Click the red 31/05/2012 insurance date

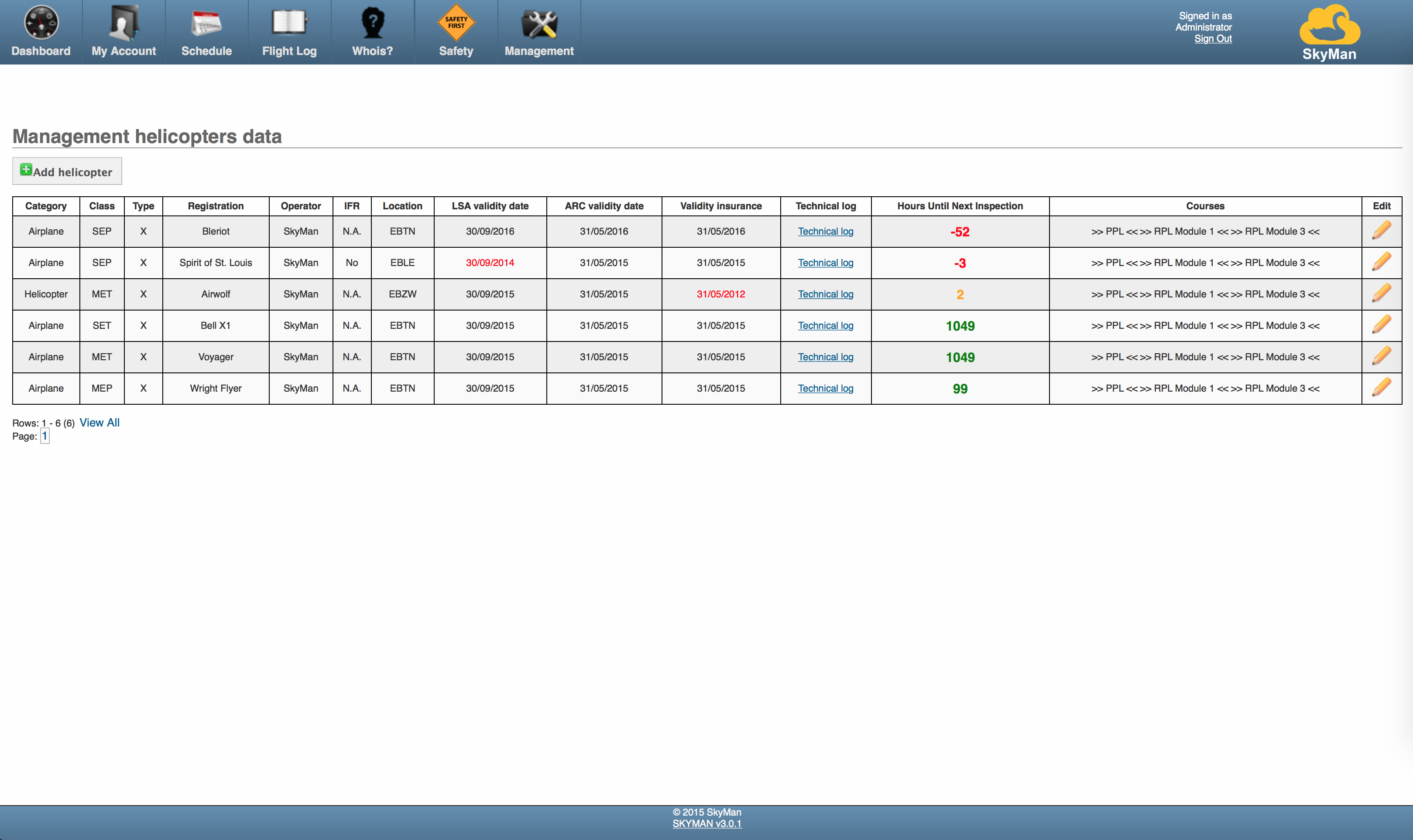point(720,294)
